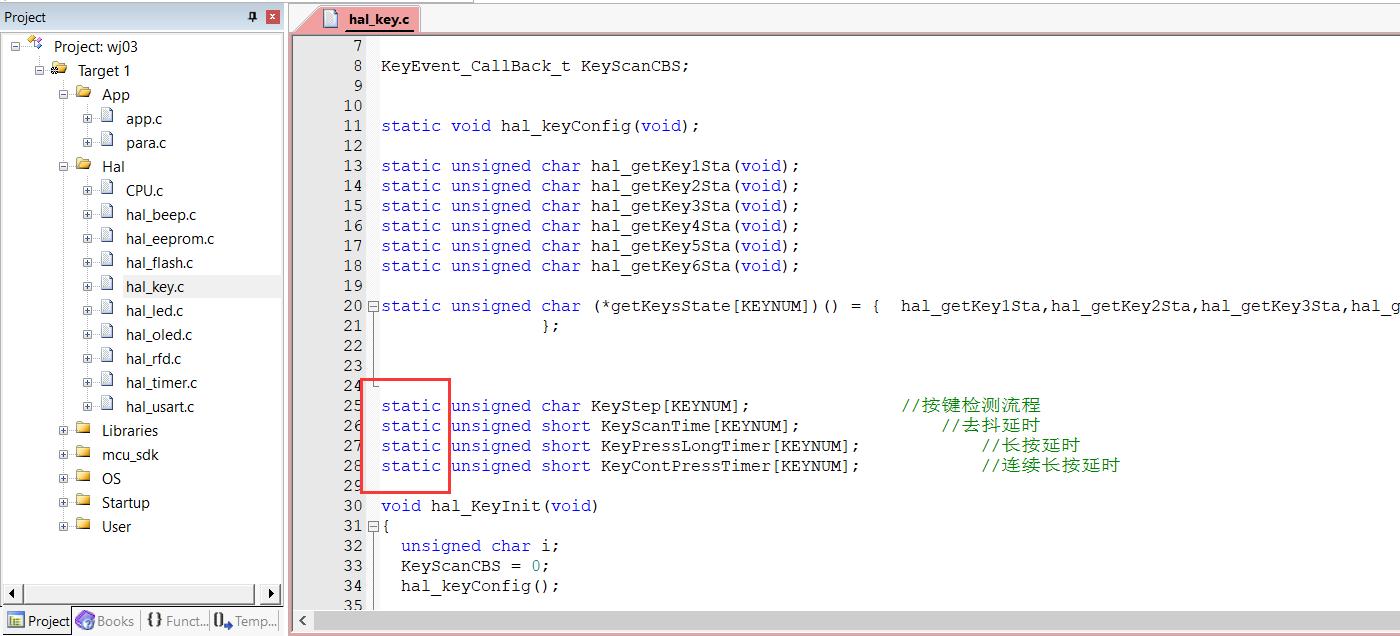Image resolution: width=1400 pixels, height=636 pixels.
Task: Select hal_rfd.c in project tree
Action: click(154, 359)
